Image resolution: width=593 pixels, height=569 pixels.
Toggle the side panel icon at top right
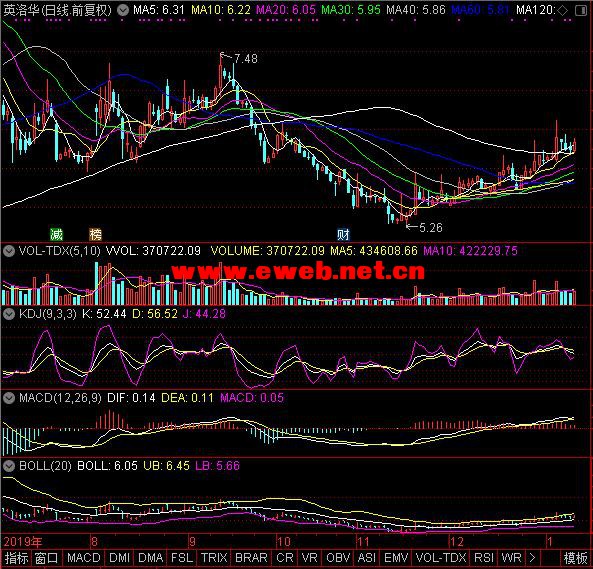coord(581,11)
